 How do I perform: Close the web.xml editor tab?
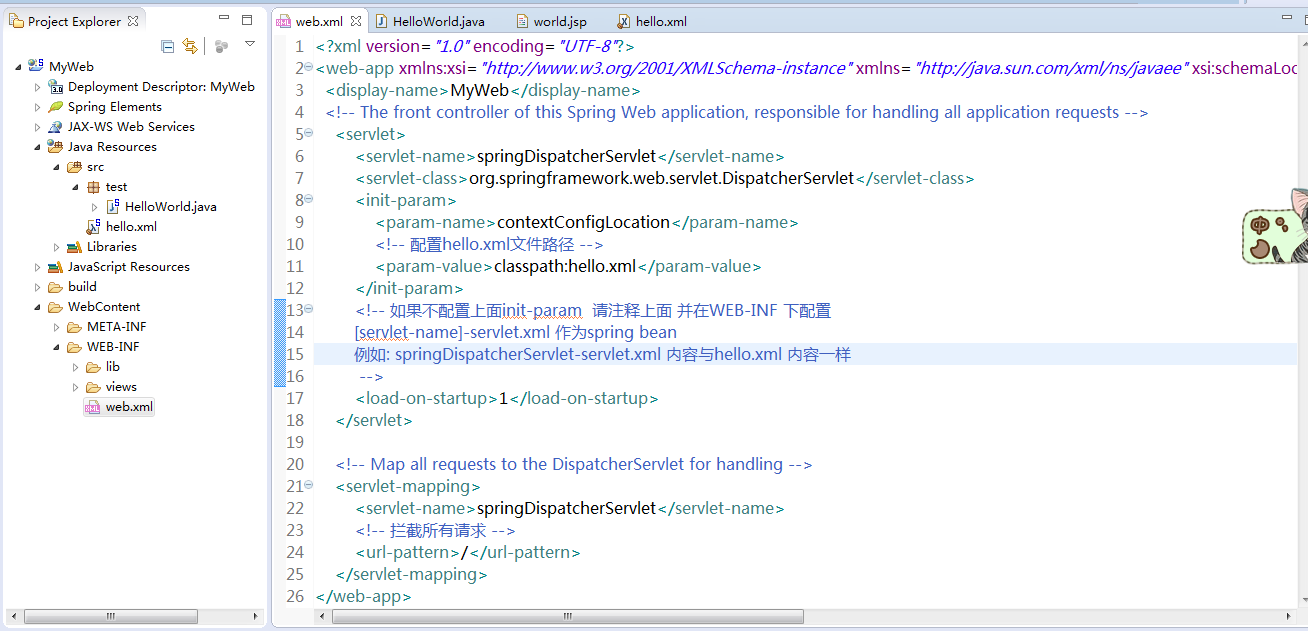[x=356, y=21]
